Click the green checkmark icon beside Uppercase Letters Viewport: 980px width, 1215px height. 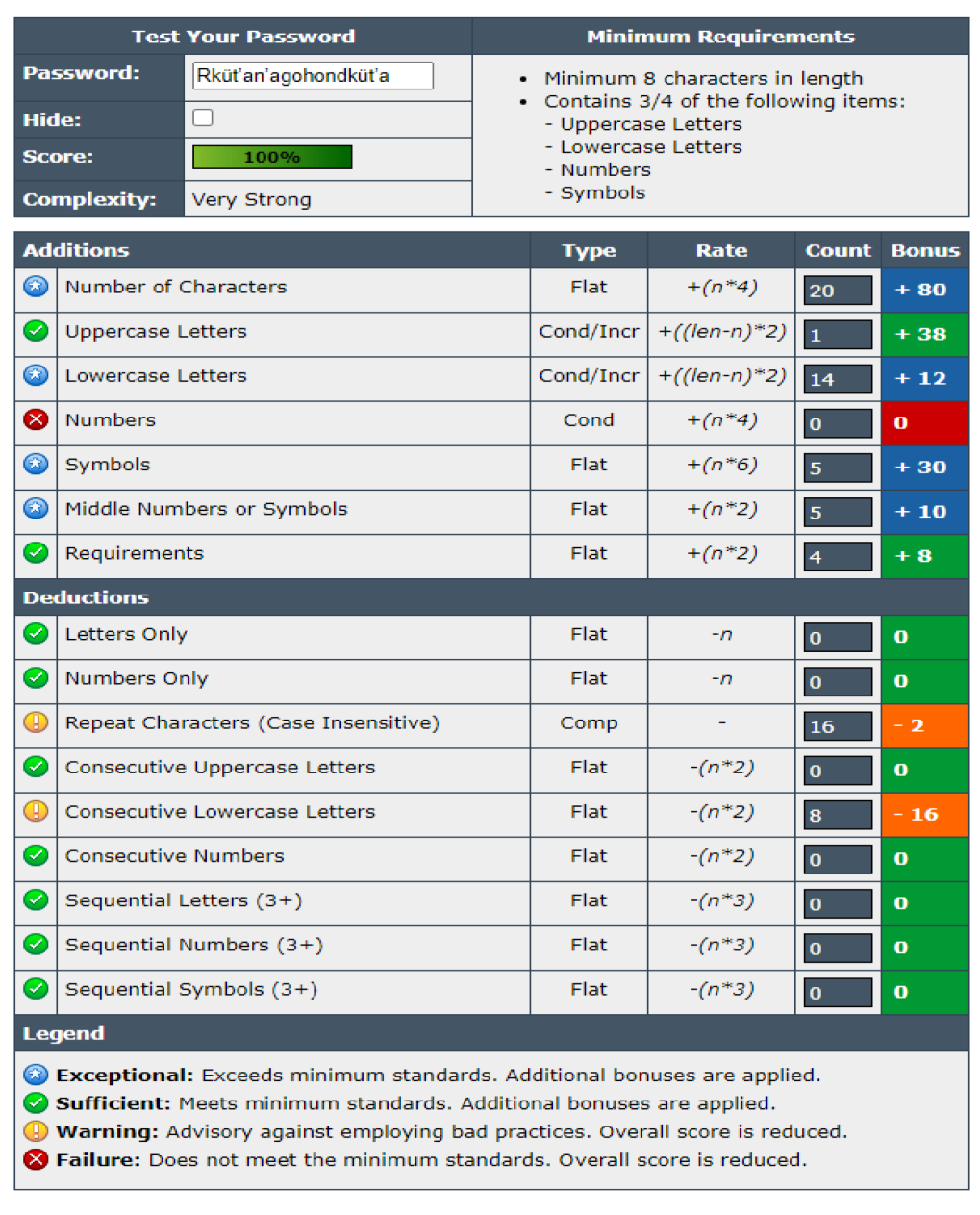[36, 331]
